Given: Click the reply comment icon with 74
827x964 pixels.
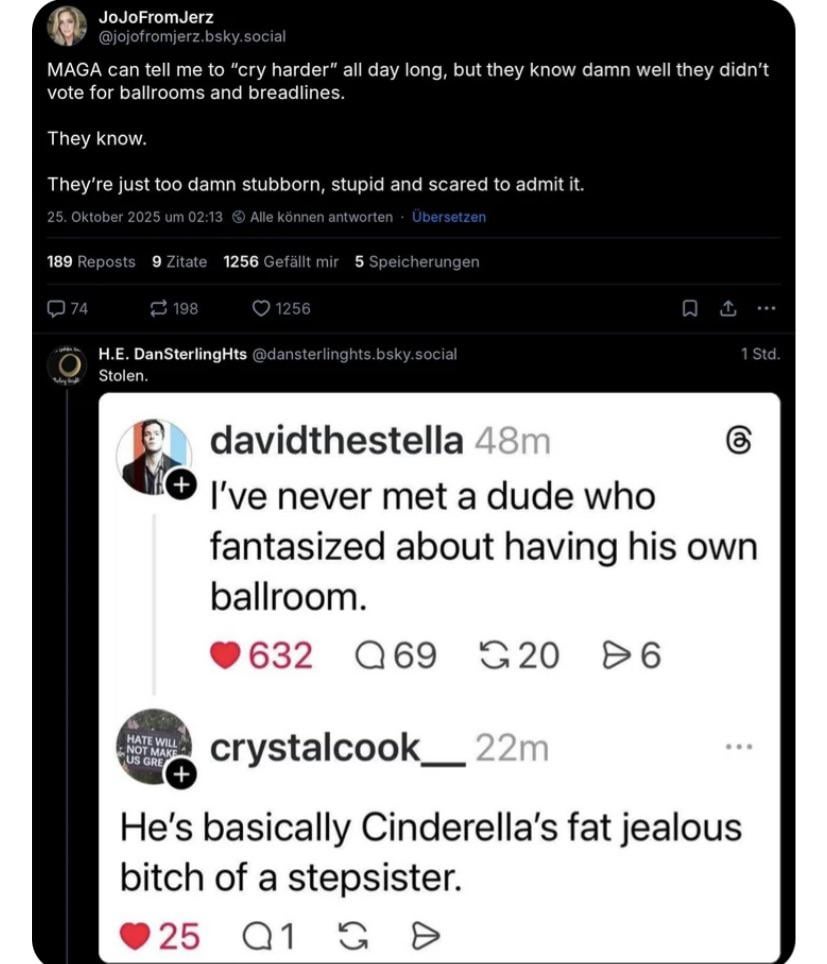Looking at the screenshot, I should pos(57,309).
